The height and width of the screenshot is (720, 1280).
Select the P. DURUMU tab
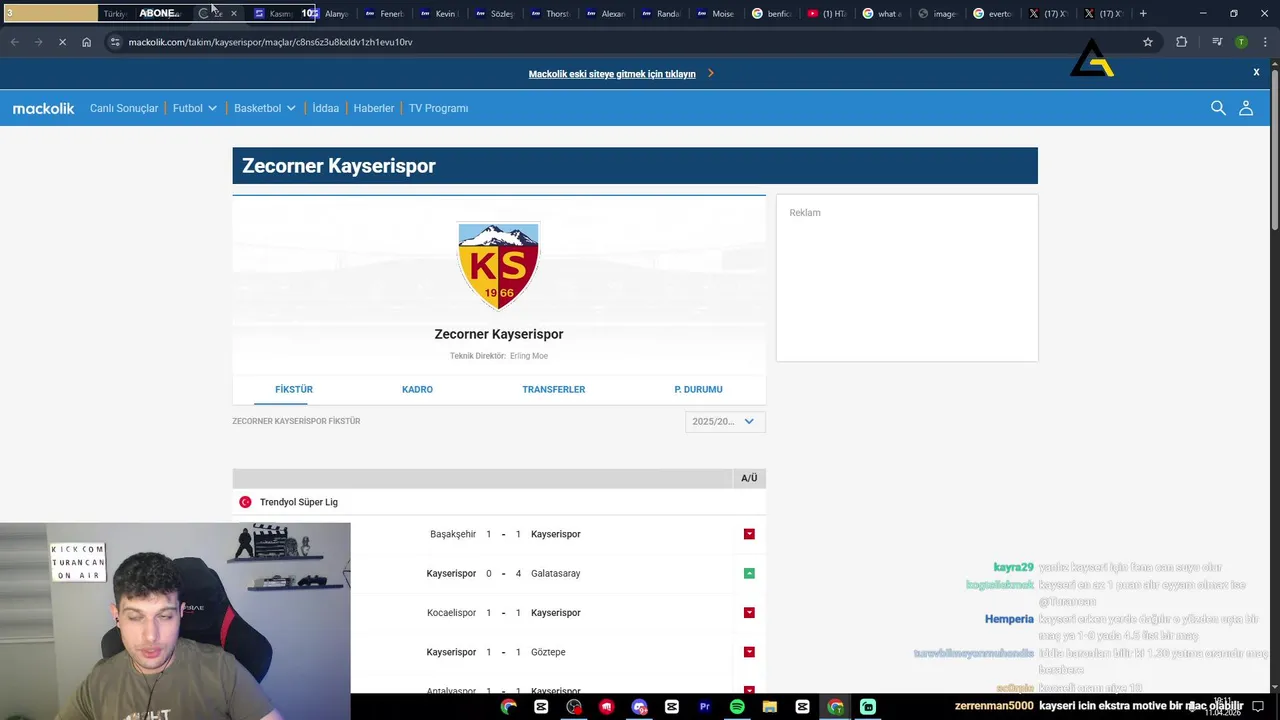pos(698,389)
